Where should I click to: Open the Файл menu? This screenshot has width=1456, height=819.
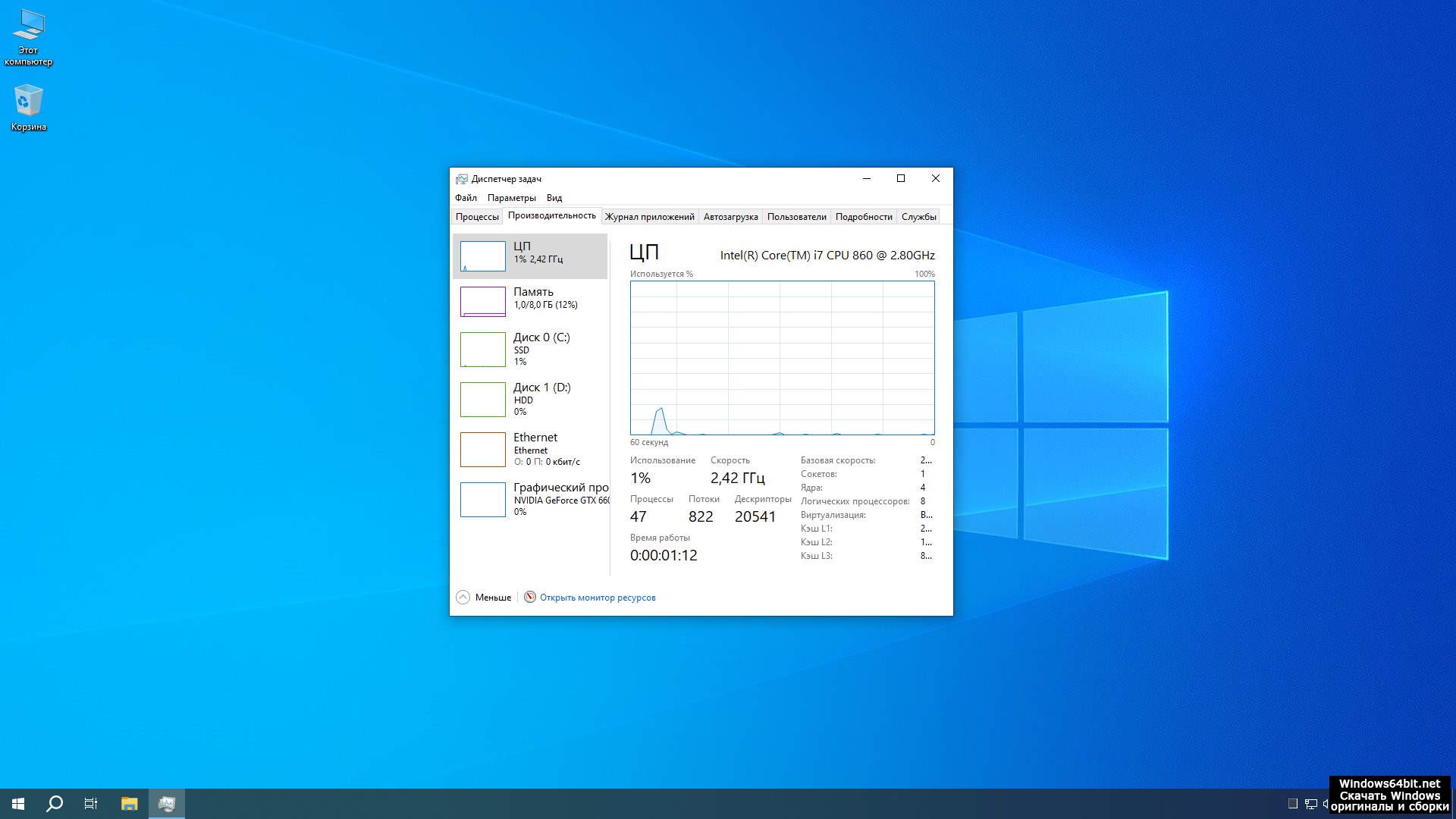coord(466,198)
